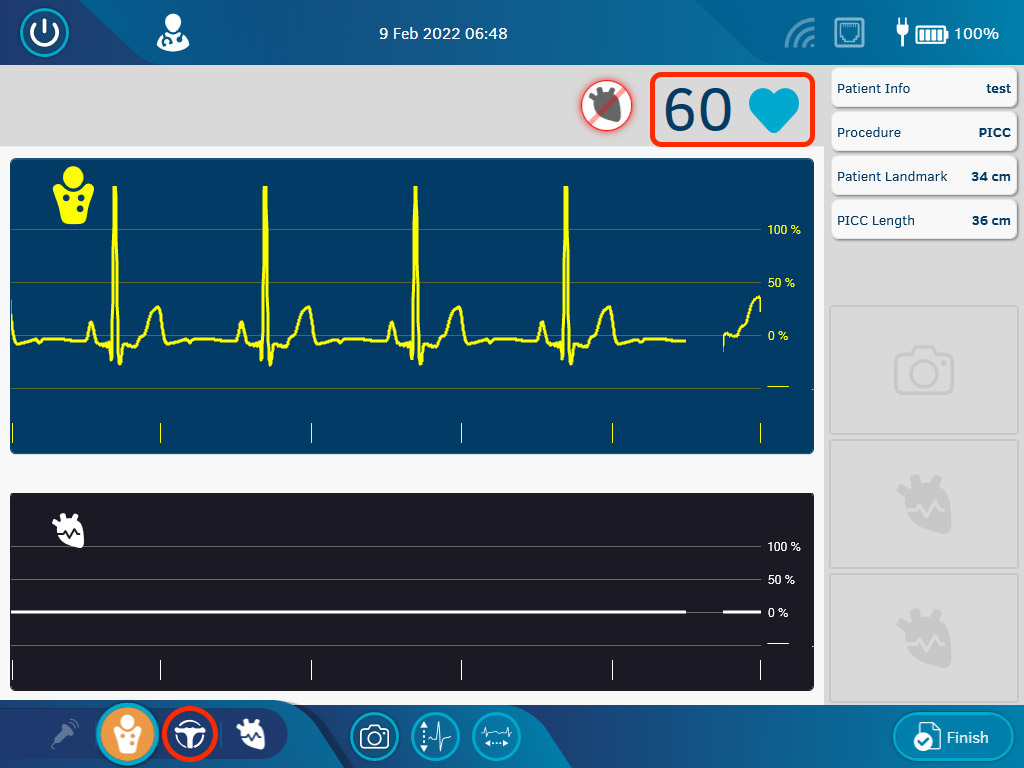Screen dimensions: 1024x768
Task: Click the battery 100% indicator
Action: [x=948, y=34]
